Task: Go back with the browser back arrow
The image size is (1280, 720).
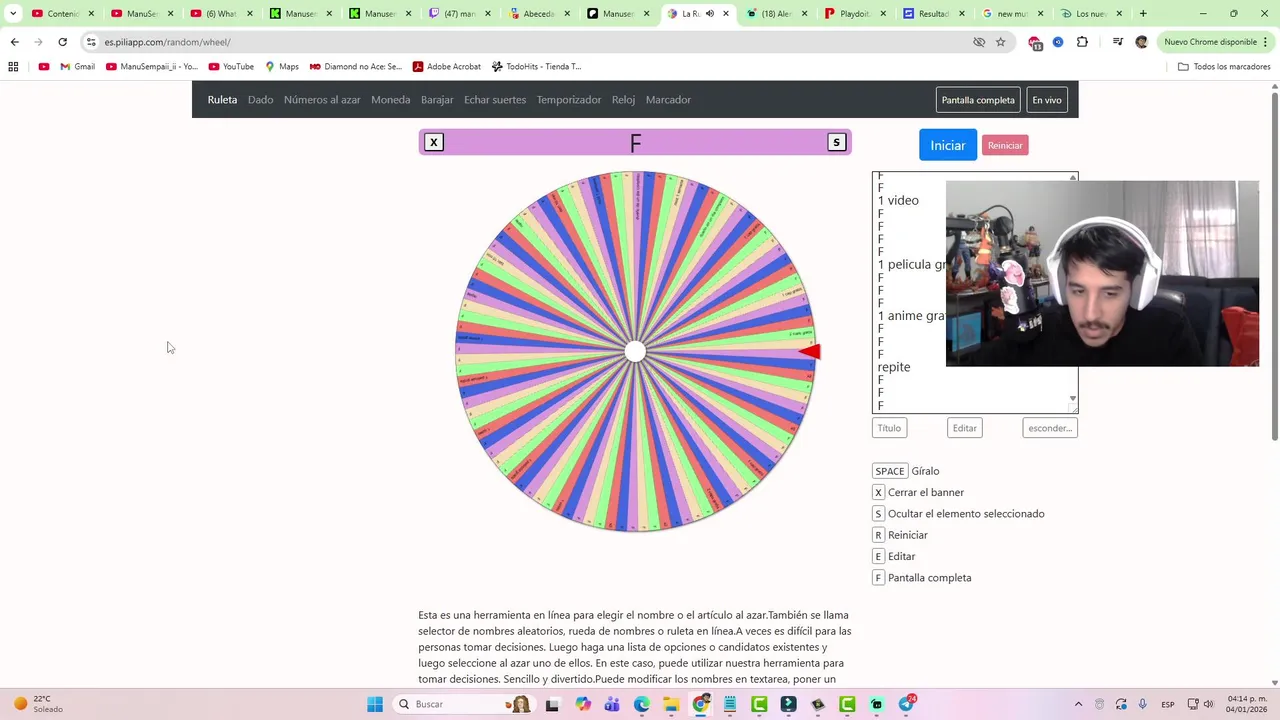Action: pos(14,42)
